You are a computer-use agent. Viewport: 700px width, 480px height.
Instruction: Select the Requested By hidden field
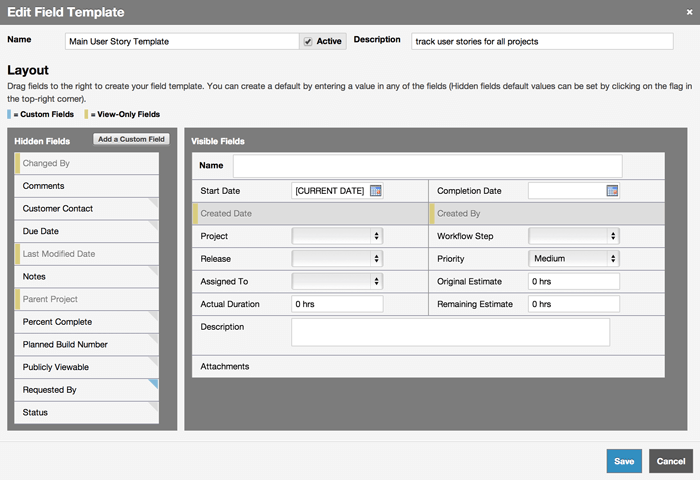click(x=87, y=390)
